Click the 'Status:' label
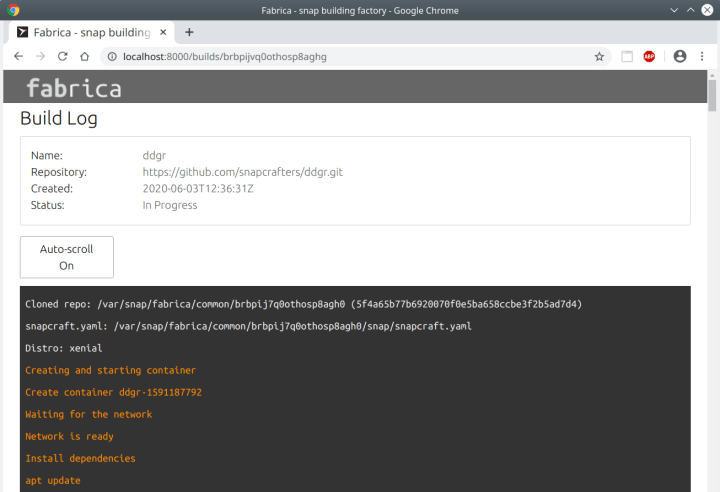The height and width of the screenshot is (492, 720). [48, 205]
